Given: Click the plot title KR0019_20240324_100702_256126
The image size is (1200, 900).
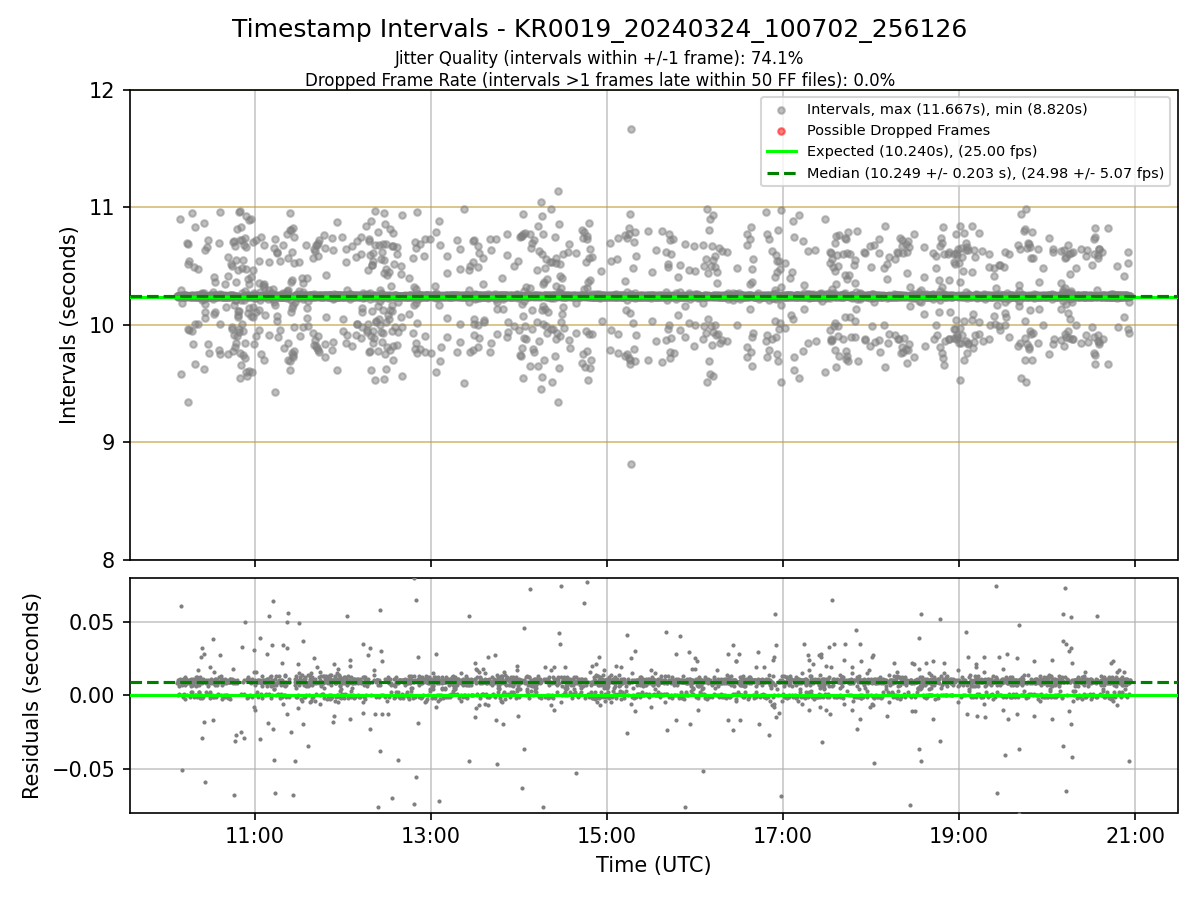Looking at the screenshot, I should point(599,29).
